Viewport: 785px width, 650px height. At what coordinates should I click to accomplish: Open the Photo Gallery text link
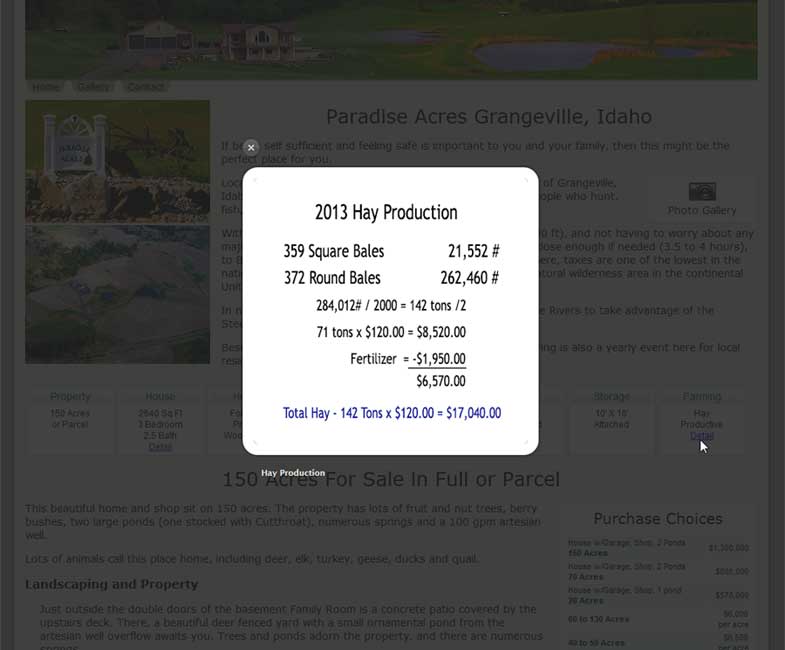(x=702, y=210)
